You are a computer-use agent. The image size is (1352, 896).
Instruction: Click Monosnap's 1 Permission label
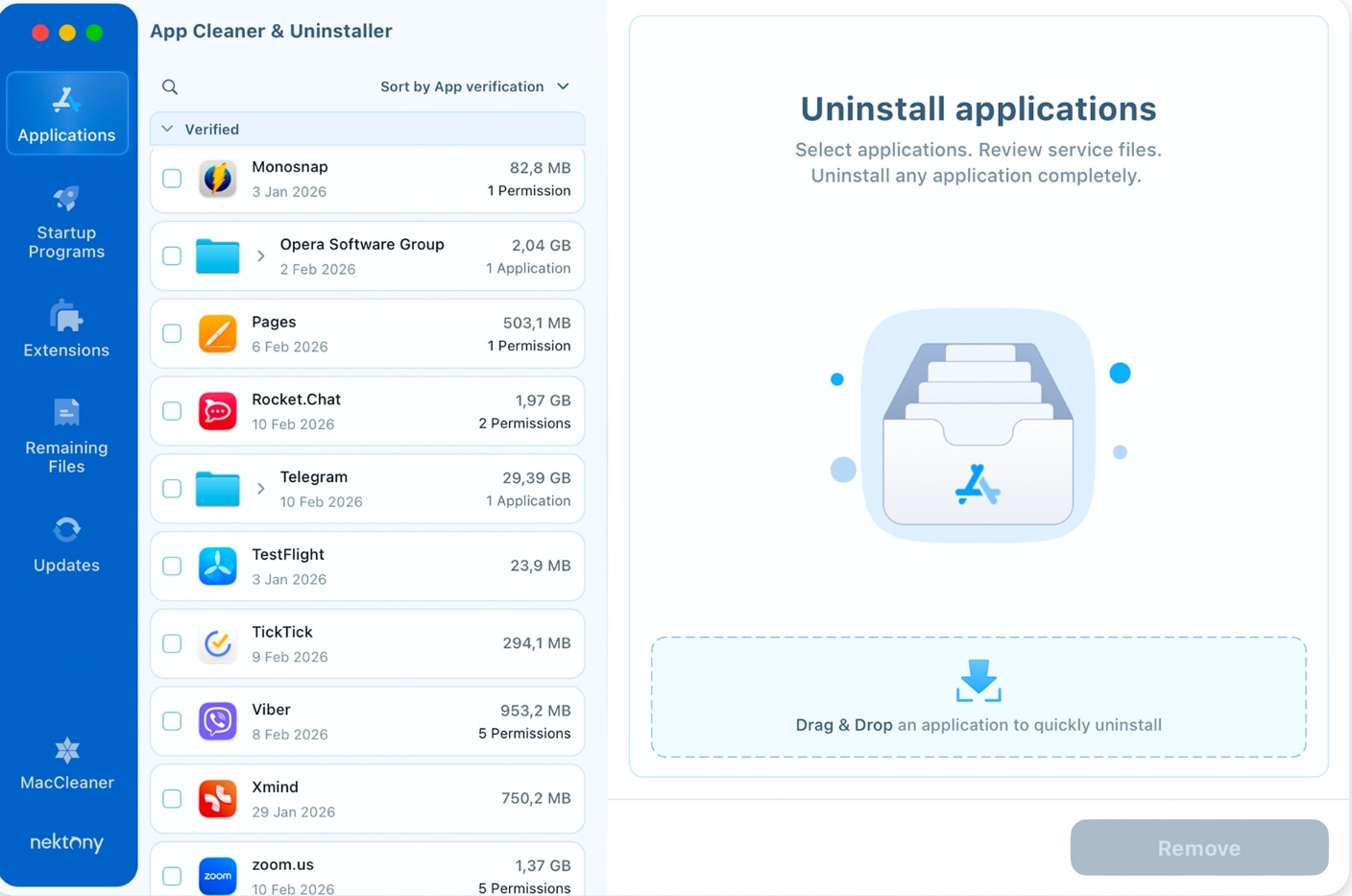coord(529,191)
